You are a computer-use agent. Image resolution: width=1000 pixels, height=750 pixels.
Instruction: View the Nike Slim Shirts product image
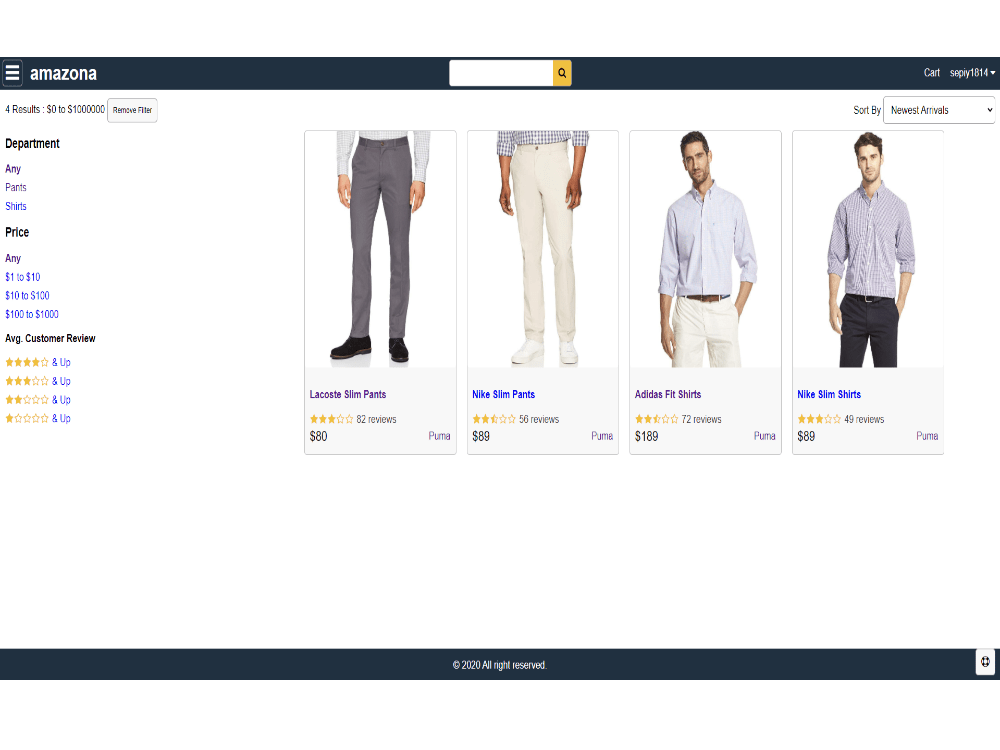(x=866, y=248)
